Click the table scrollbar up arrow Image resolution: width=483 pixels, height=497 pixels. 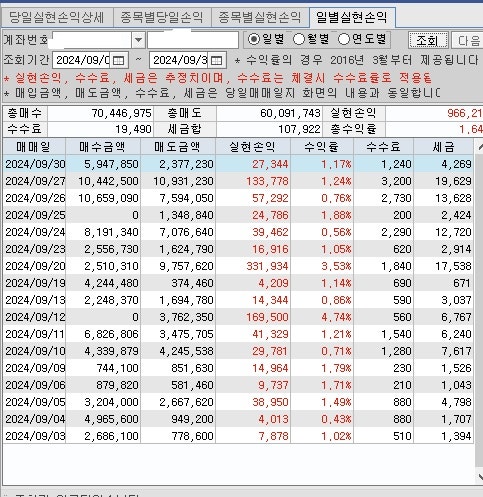point(479,146)
